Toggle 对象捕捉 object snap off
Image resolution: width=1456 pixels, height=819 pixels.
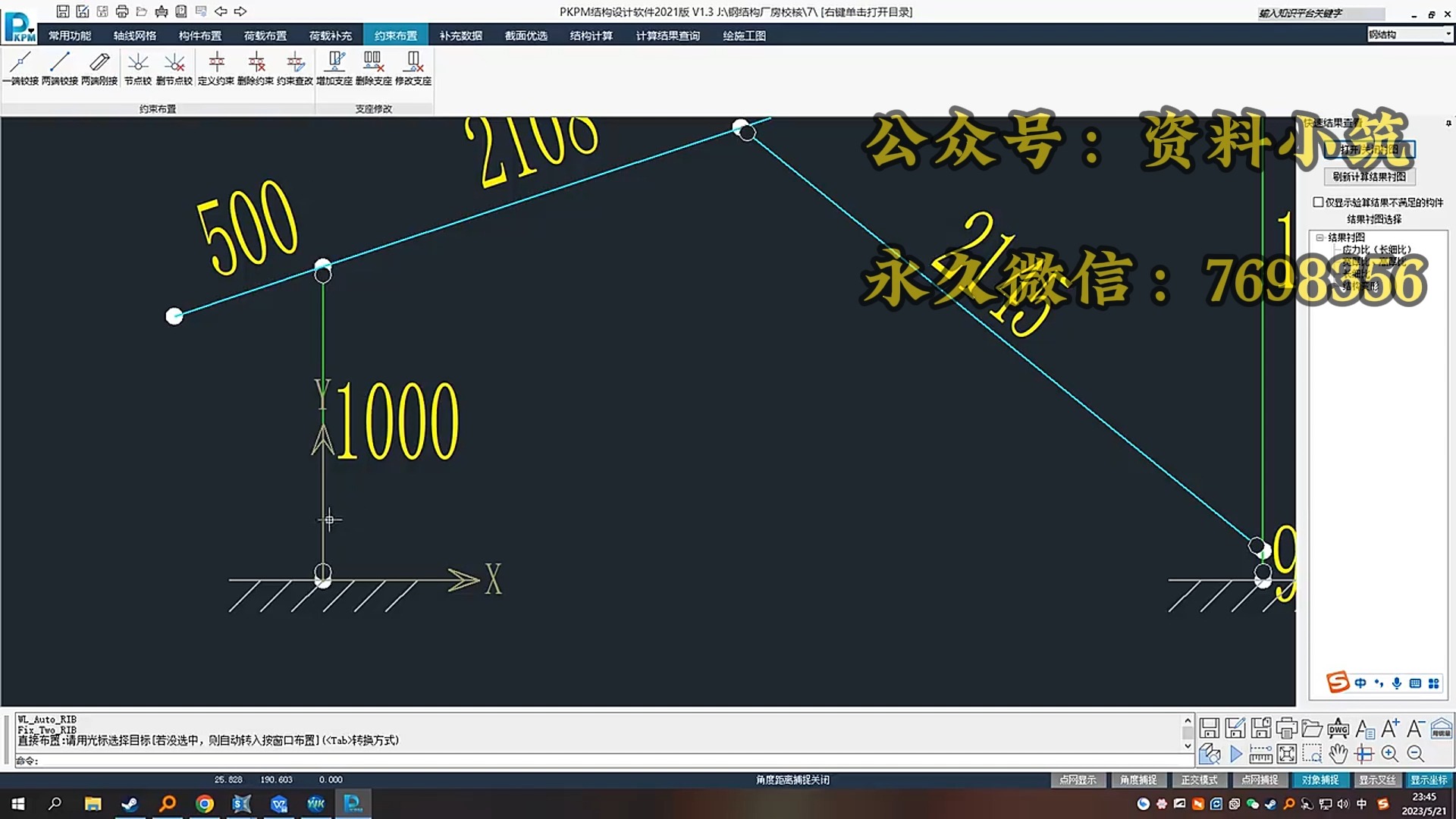point(1320,780)
